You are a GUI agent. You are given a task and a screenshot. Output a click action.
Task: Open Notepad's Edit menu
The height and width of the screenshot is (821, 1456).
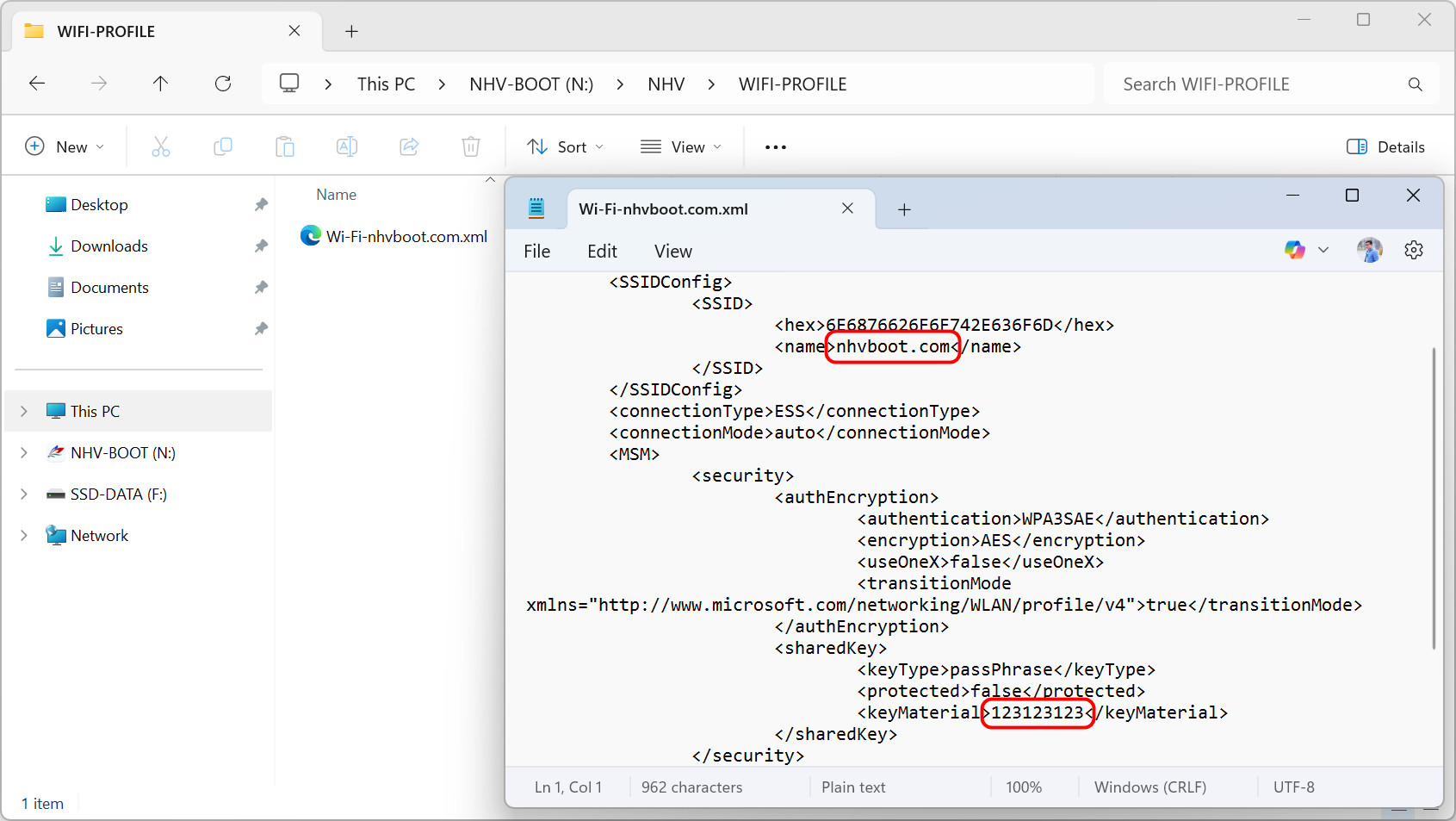point(602,252)
